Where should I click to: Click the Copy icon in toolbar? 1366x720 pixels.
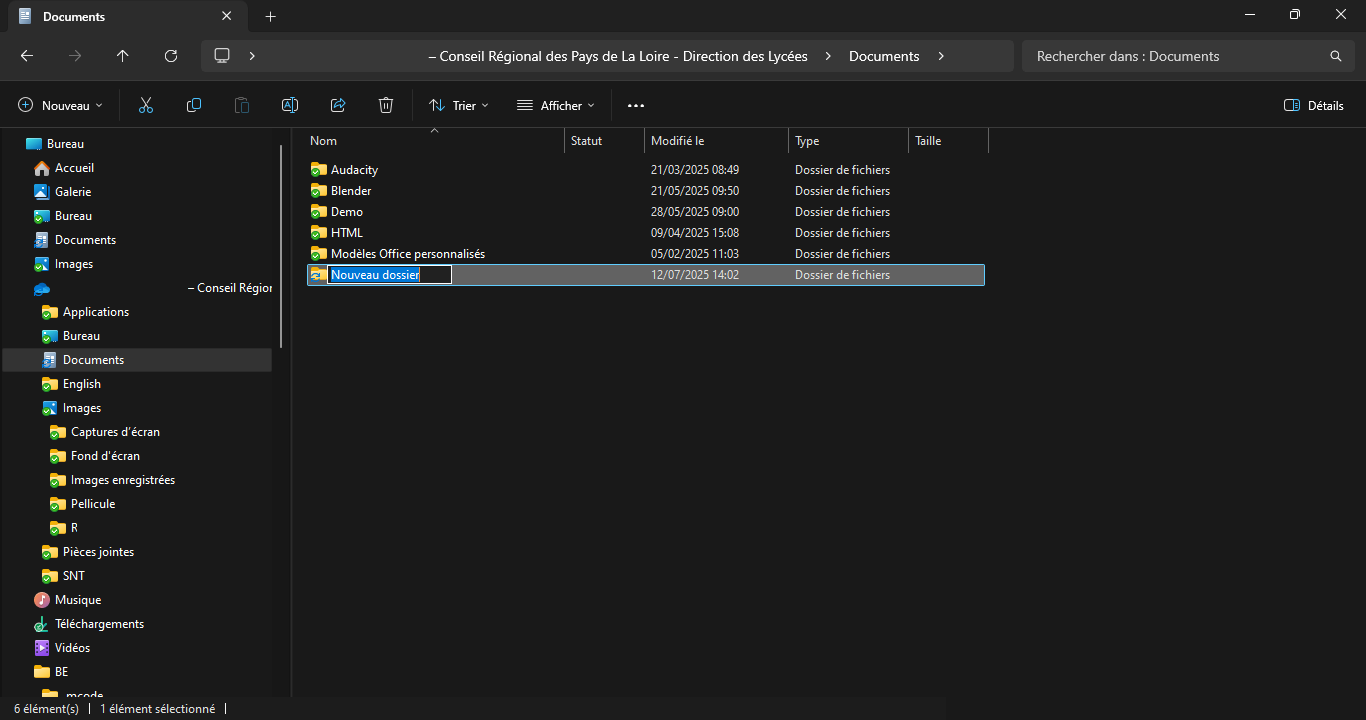[194, 105]
